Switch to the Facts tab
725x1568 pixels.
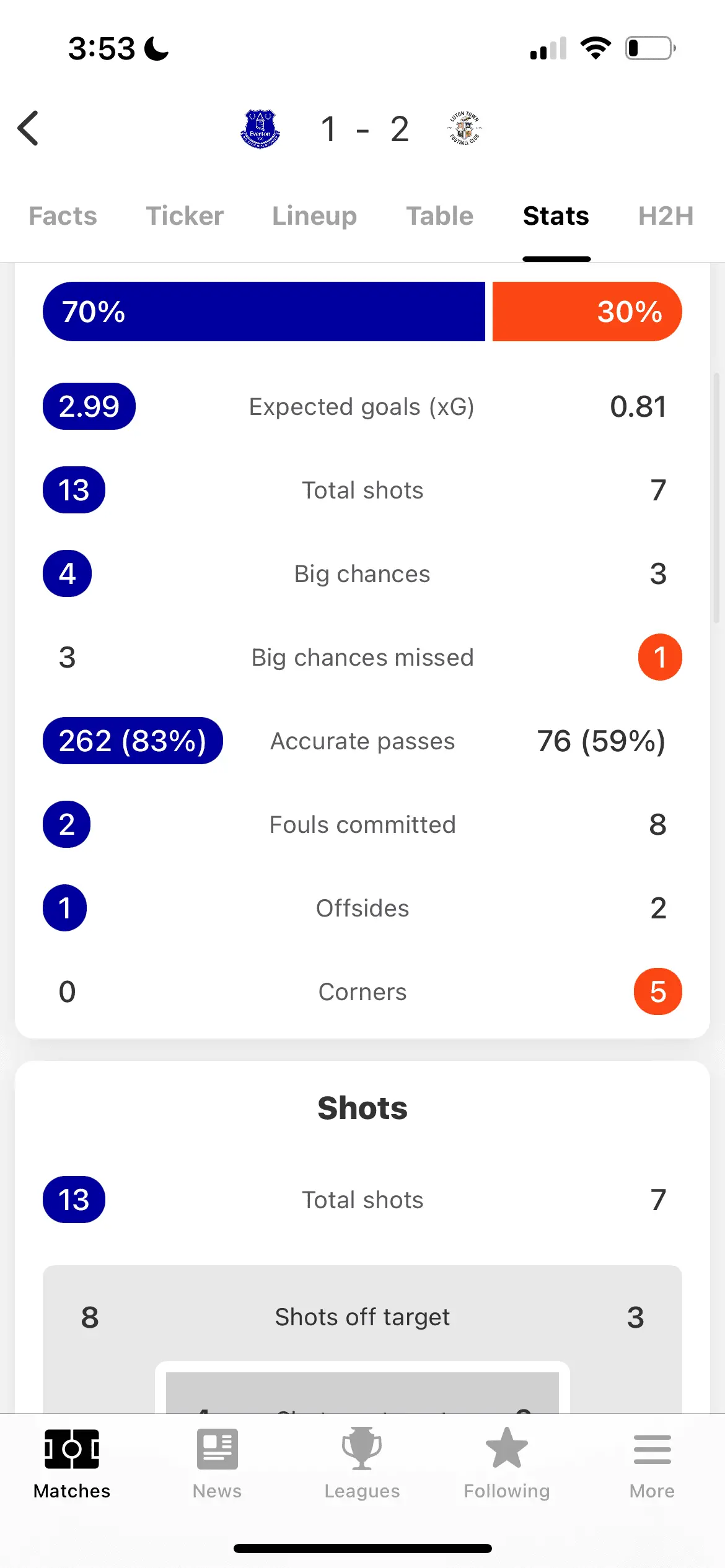click(x=63, y=216)
